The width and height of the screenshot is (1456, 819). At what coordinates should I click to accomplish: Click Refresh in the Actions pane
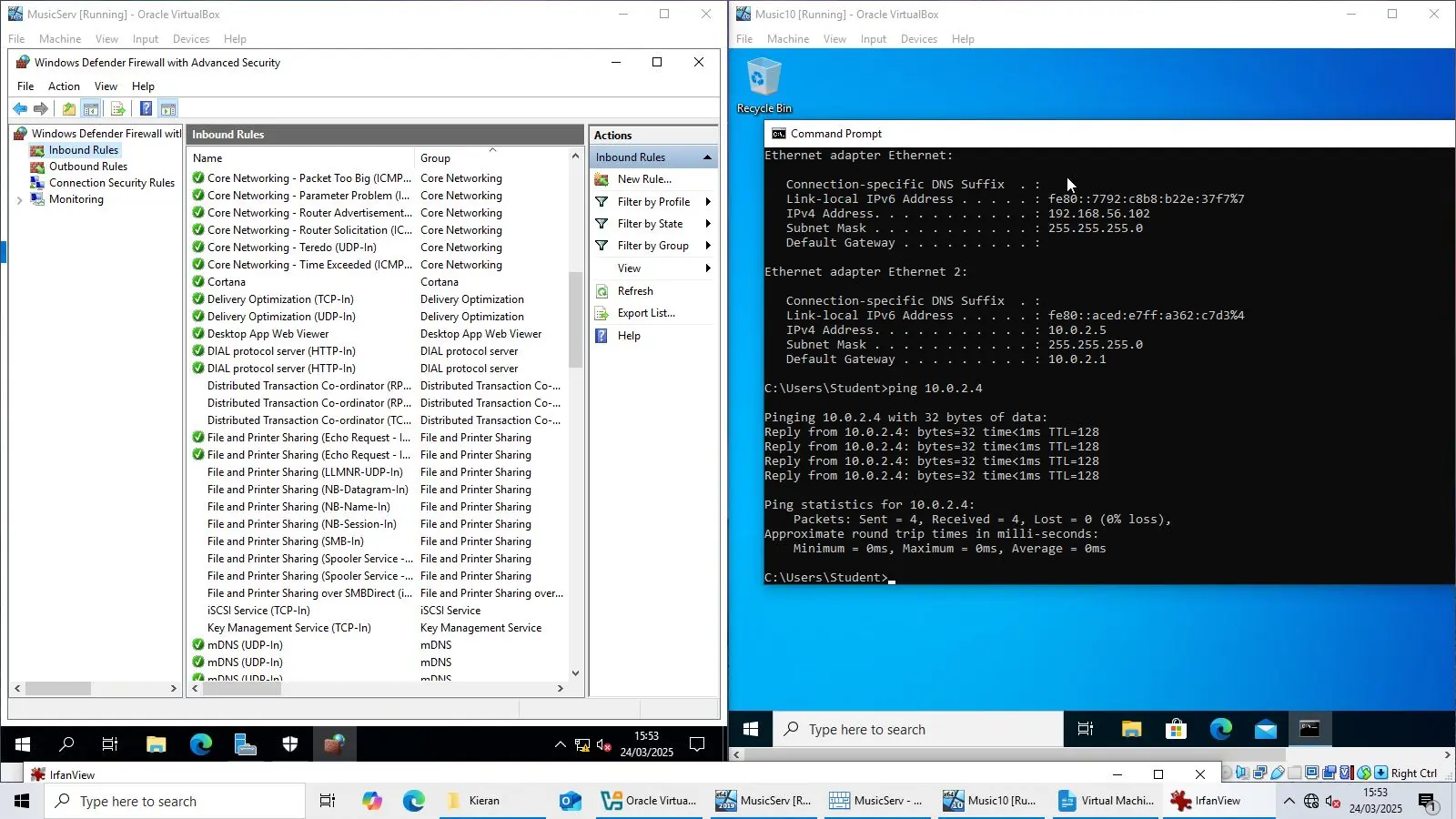(636, 290)
